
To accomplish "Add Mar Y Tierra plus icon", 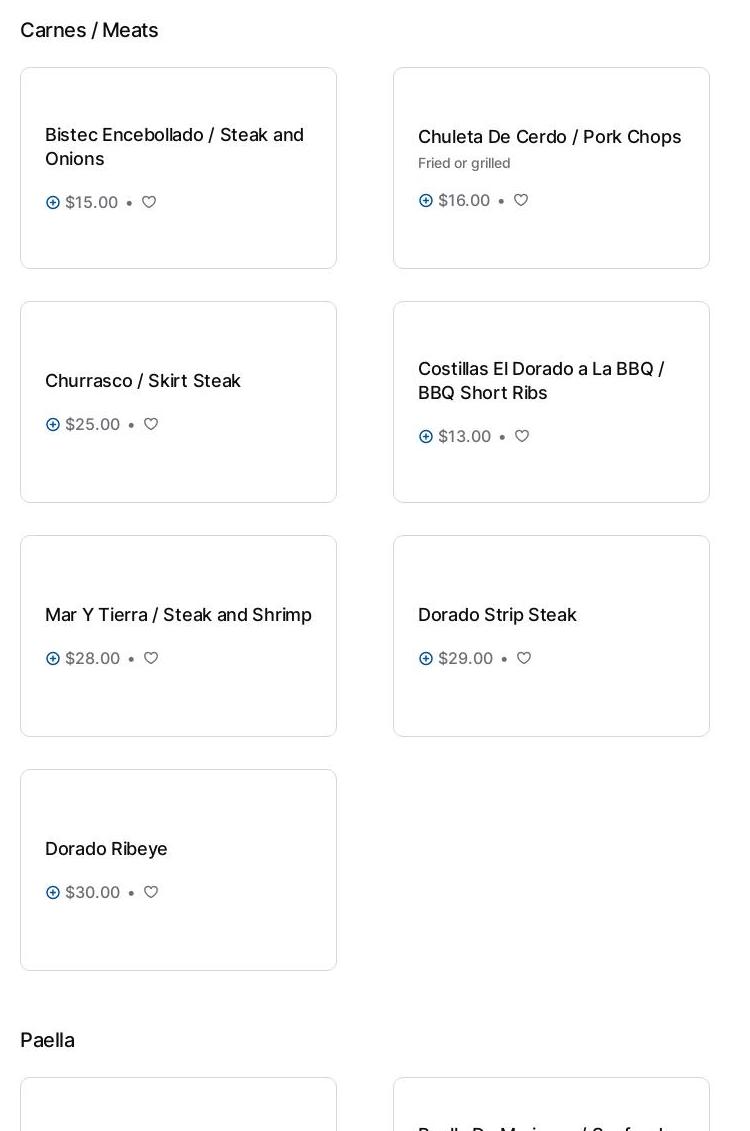I will [53, 659].
